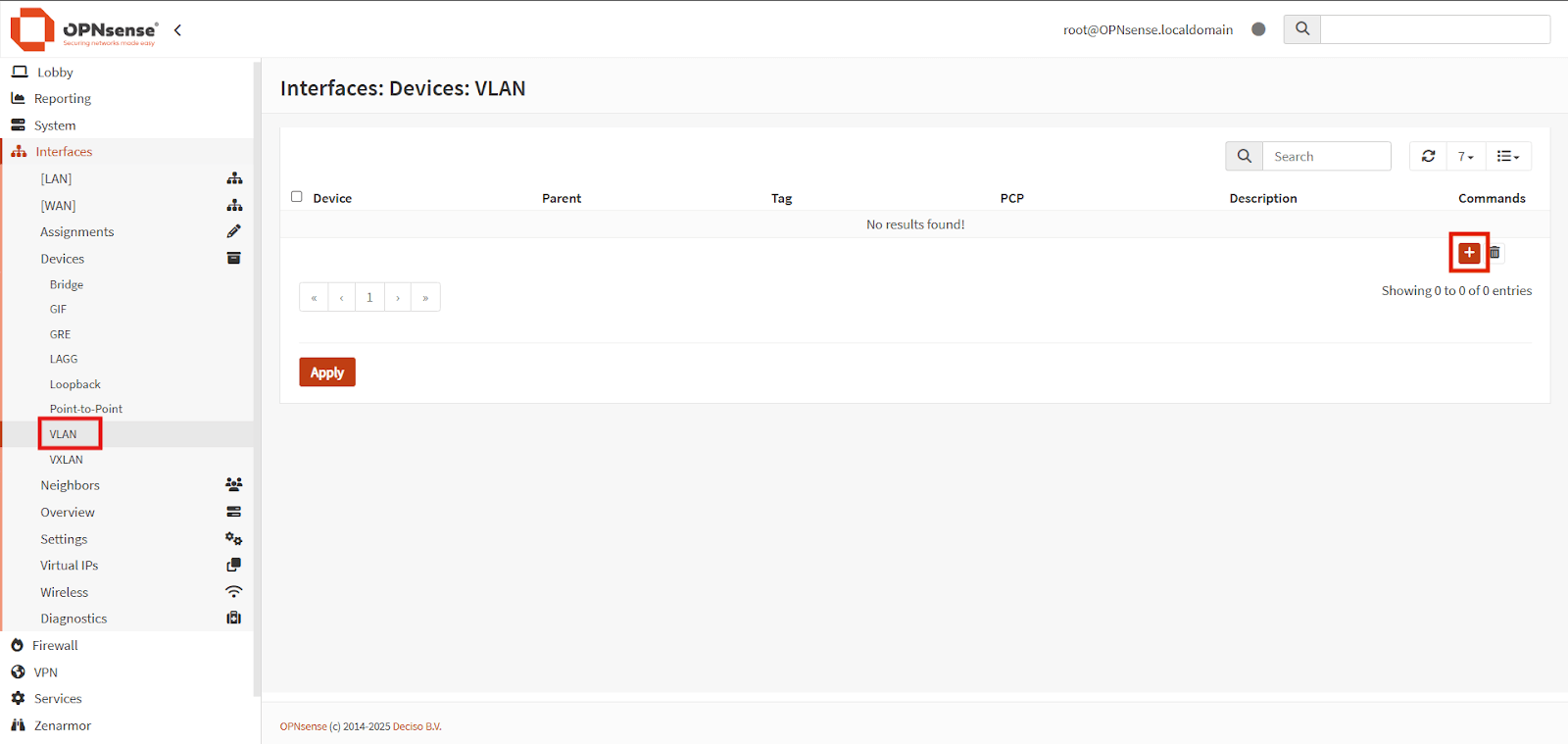Screen dimensions: 1568x744
Task: Open the GIF devices page
Action: 58,309
